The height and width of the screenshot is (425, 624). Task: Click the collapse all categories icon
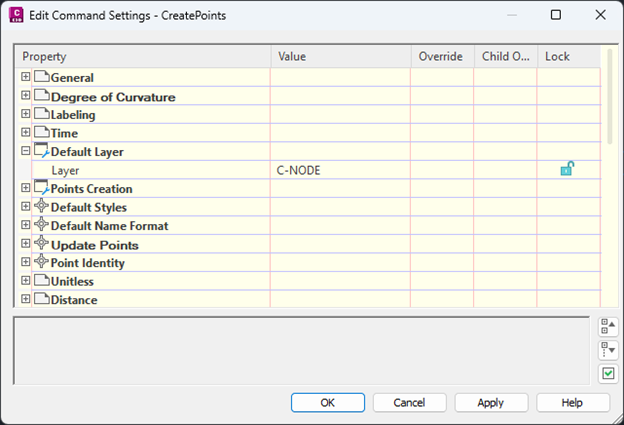pyautogui.click(x=607, y=350)
